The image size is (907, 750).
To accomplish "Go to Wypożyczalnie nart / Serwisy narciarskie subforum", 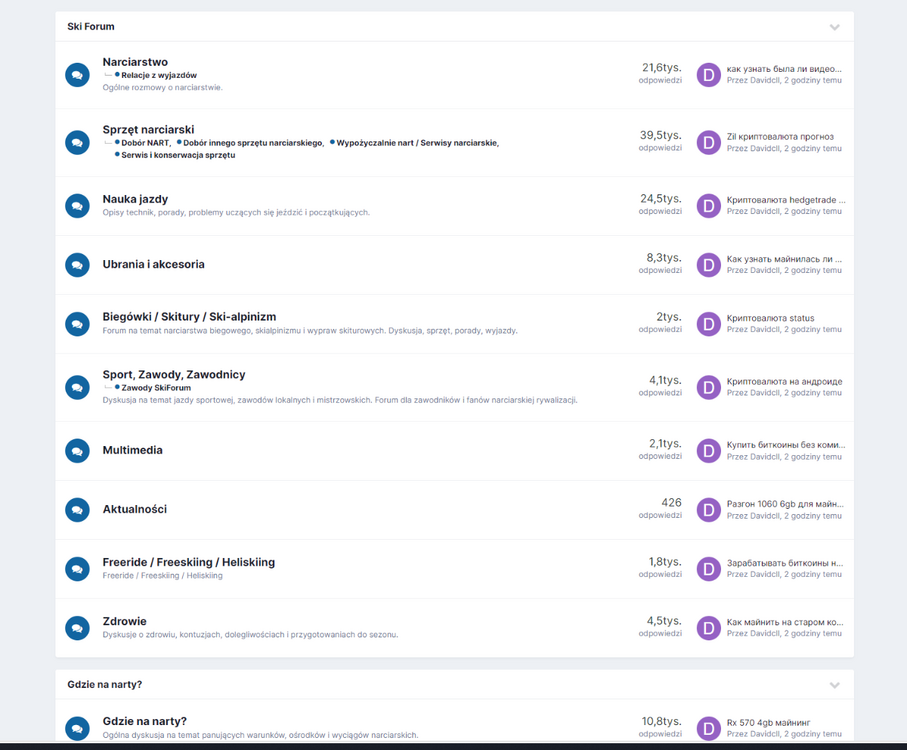I will coord(416,143).
